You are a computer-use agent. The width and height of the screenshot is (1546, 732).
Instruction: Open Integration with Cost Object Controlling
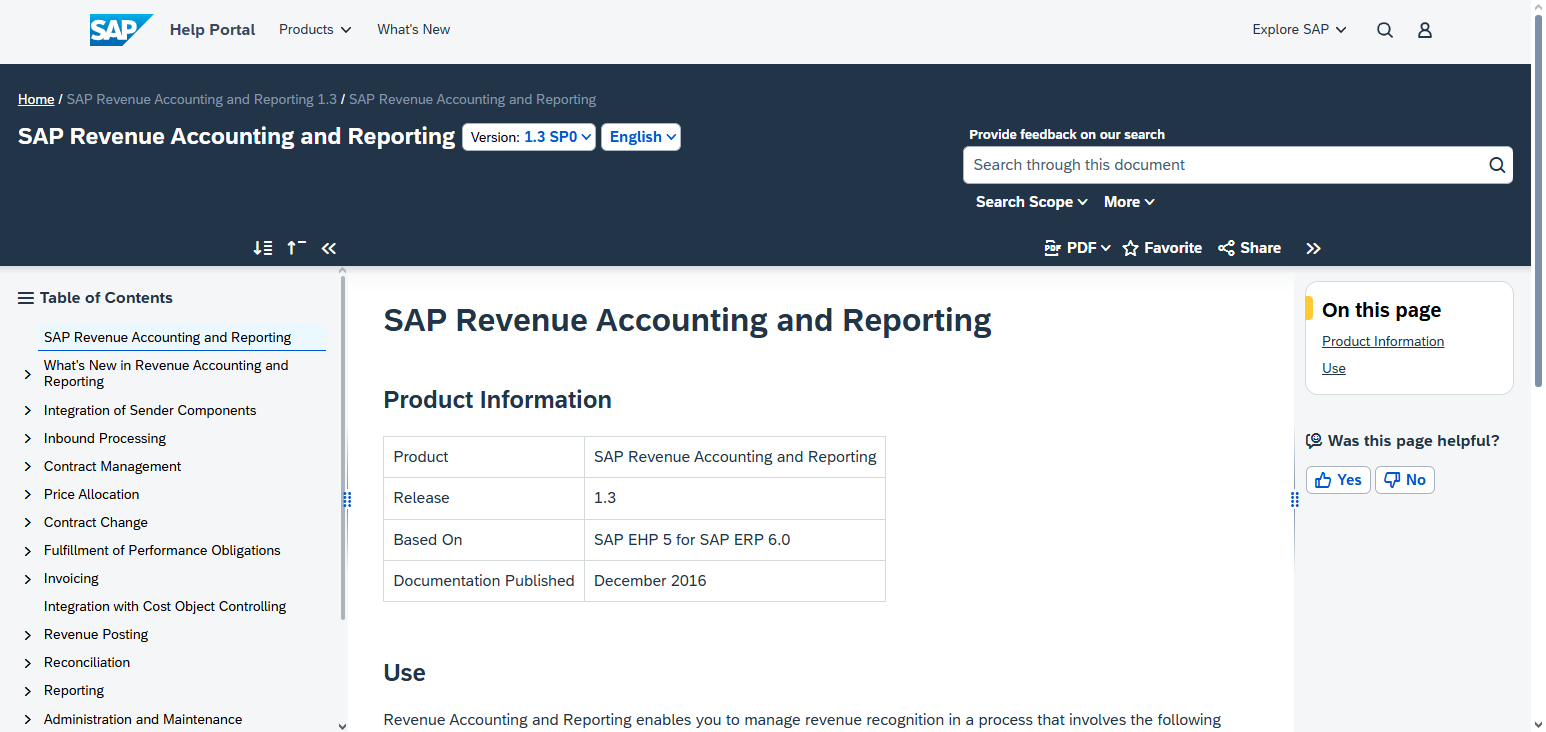pyautogui.click(x=165, y=606)
